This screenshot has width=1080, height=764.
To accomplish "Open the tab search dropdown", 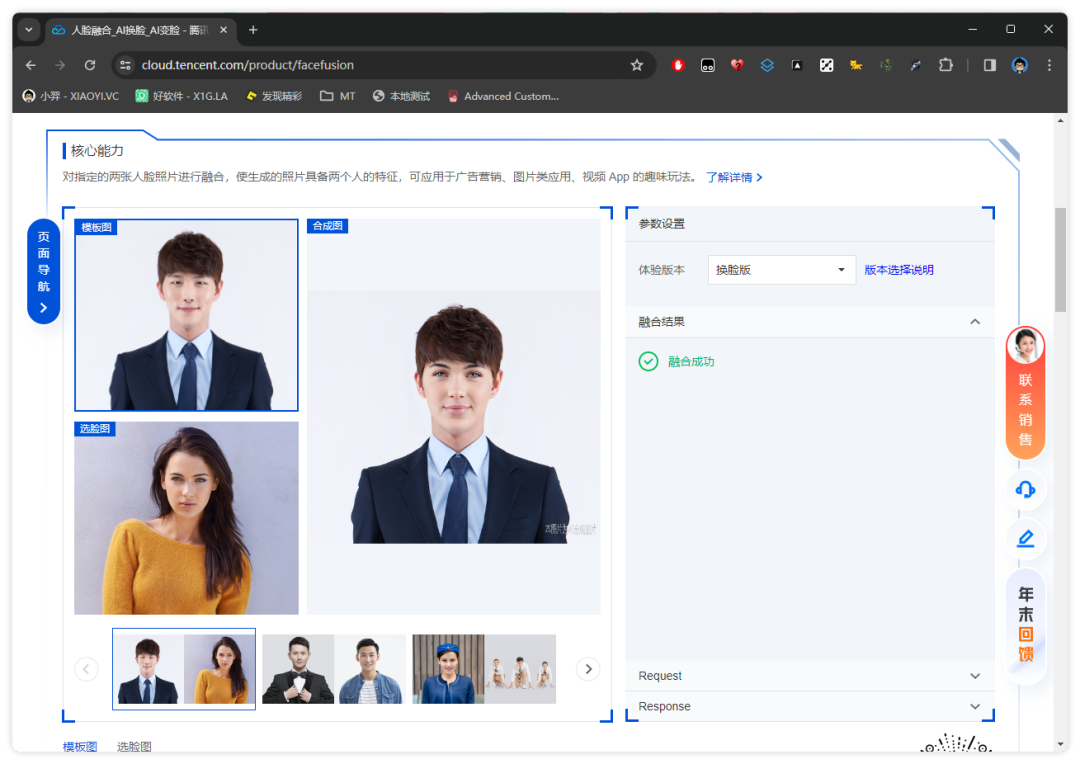I will pyautogui.click(x=29, y=30).
